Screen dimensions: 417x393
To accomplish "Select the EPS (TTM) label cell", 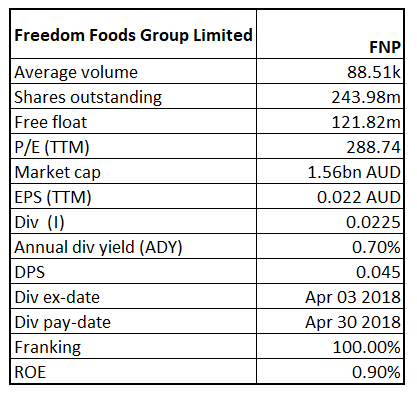I will click(133, 196).
